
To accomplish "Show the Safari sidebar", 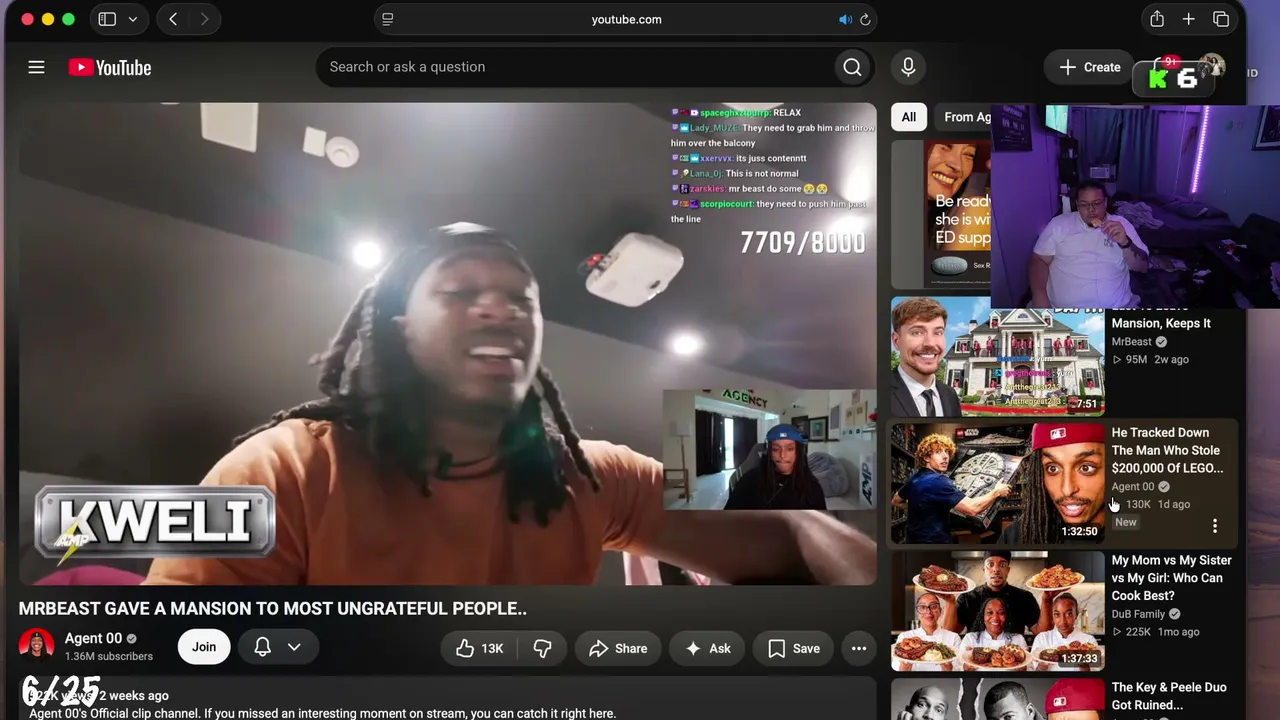I will (x=107, y=19).
